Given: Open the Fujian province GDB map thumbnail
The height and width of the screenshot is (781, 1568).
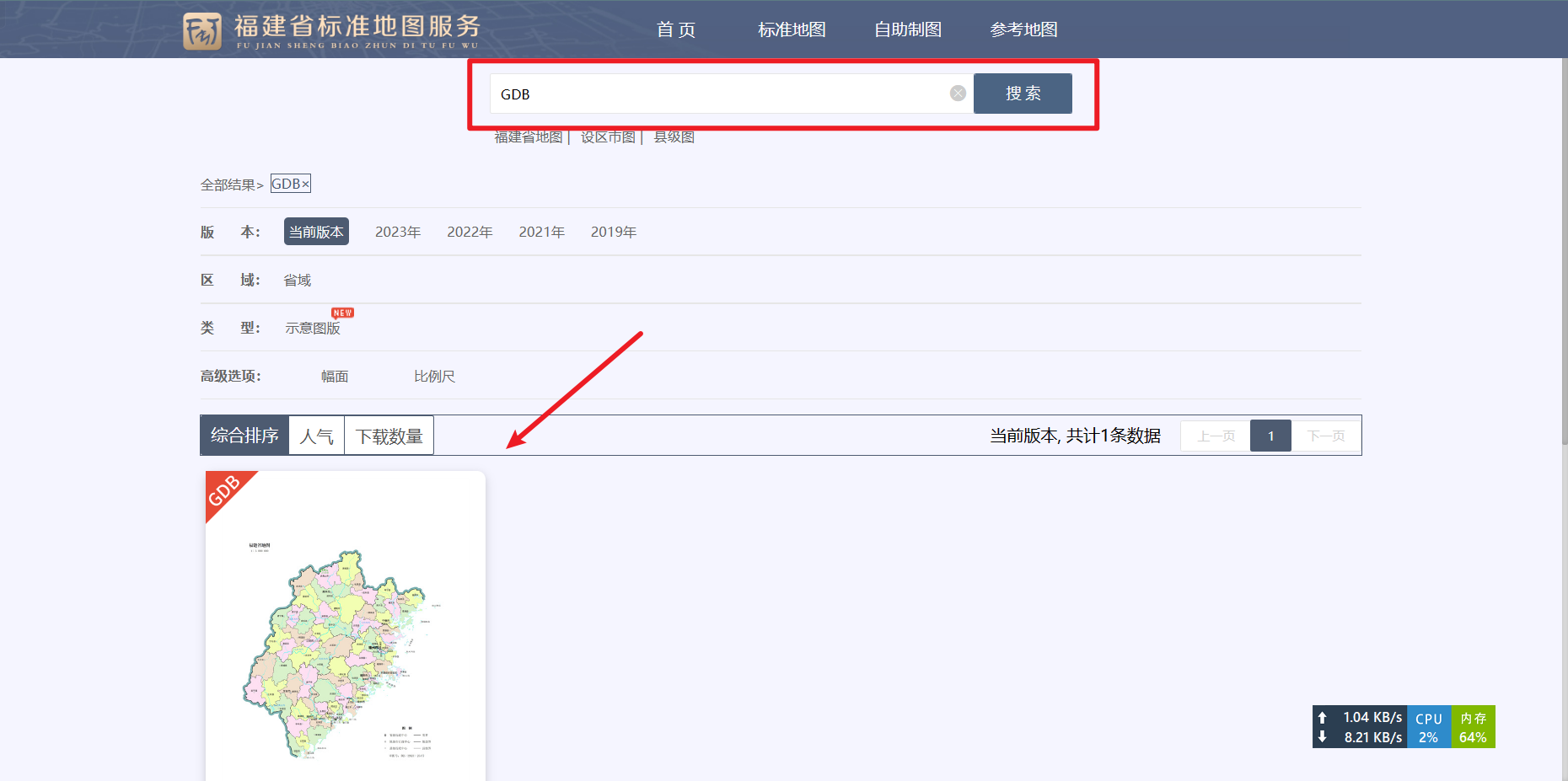Looking at the screenshot, I should 346,626.
